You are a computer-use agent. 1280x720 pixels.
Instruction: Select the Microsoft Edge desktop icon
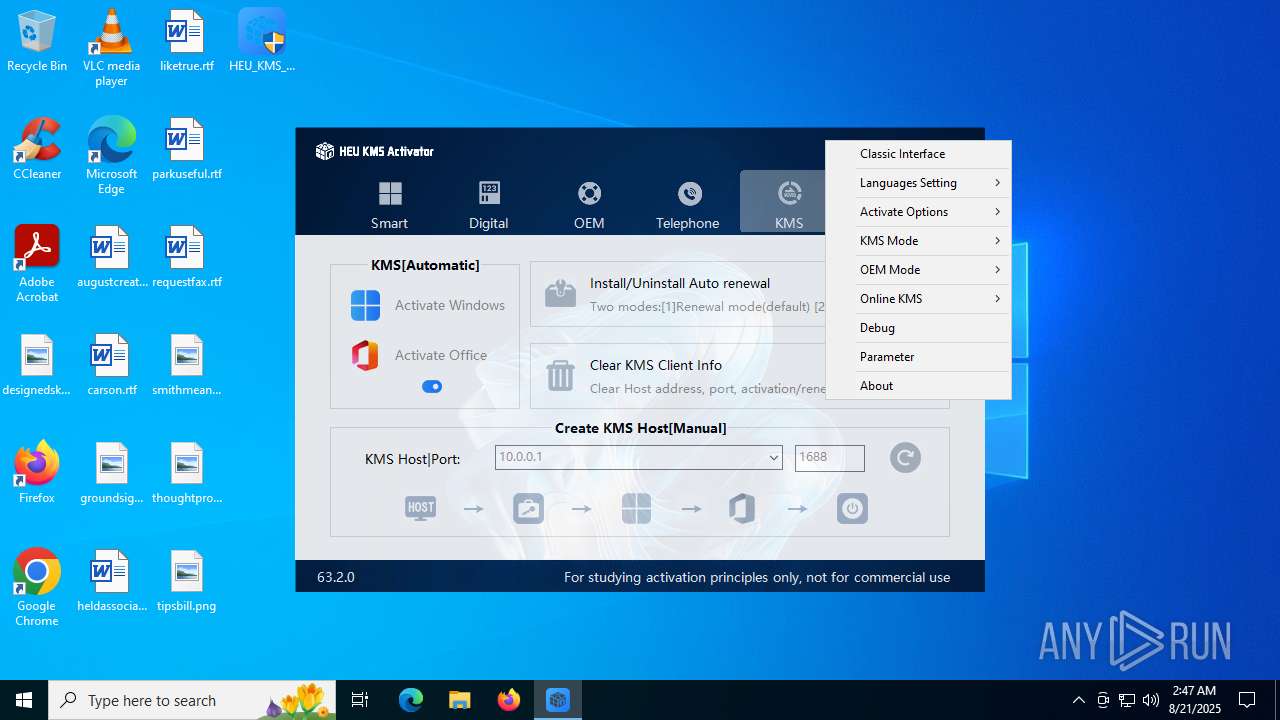pos(111,156)
